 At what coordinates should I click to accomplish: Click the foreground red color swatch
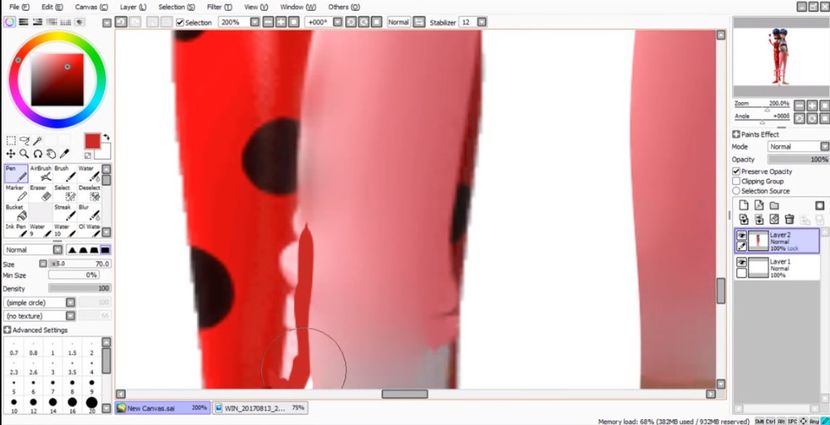92,141
